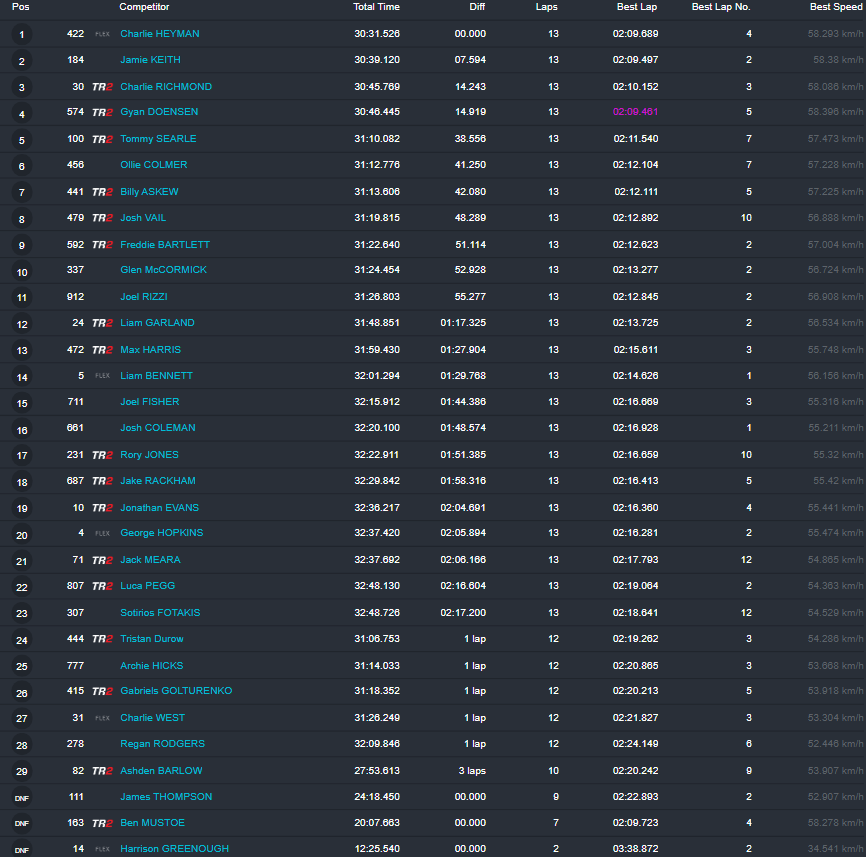Click total time 27:53.613
The width and height of the screenshot is (866, 857).
click(377, 770)
